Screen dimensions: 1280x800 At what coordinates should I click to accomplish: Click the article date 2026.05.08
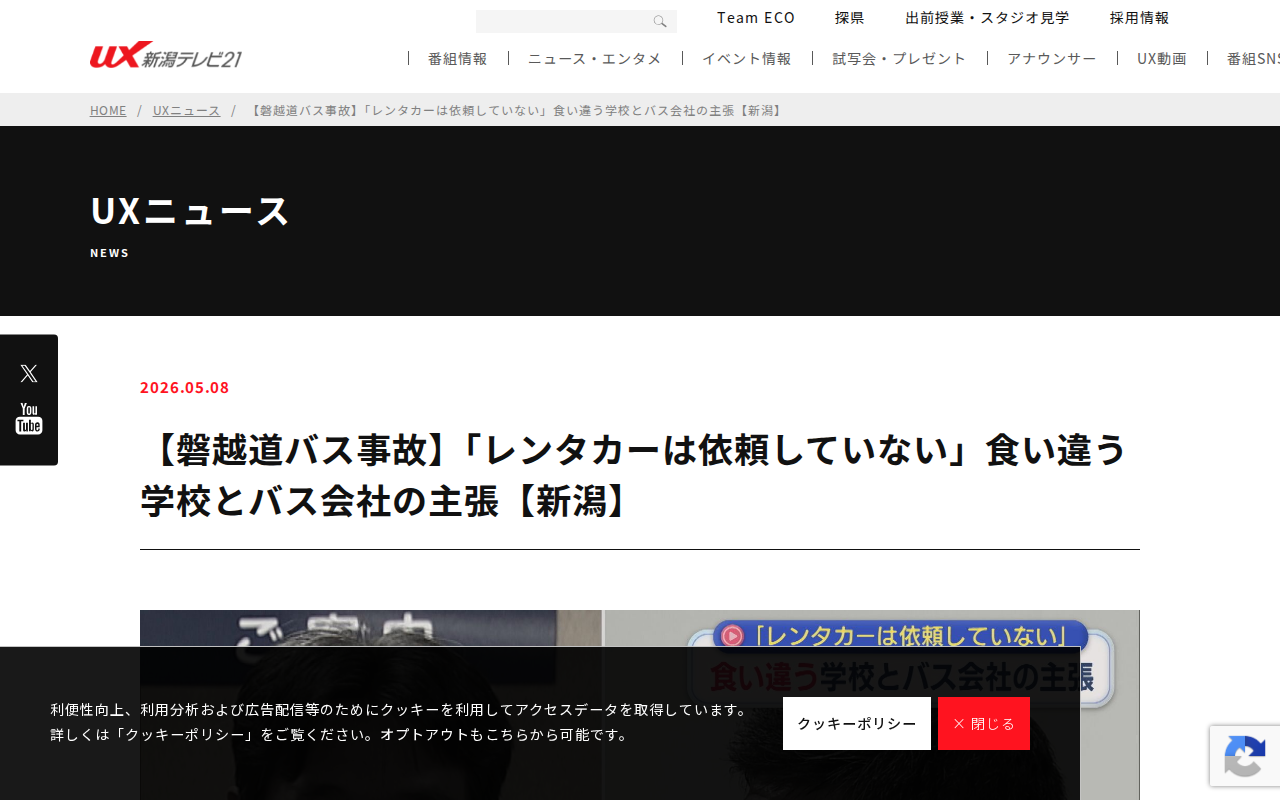point(185,387)
